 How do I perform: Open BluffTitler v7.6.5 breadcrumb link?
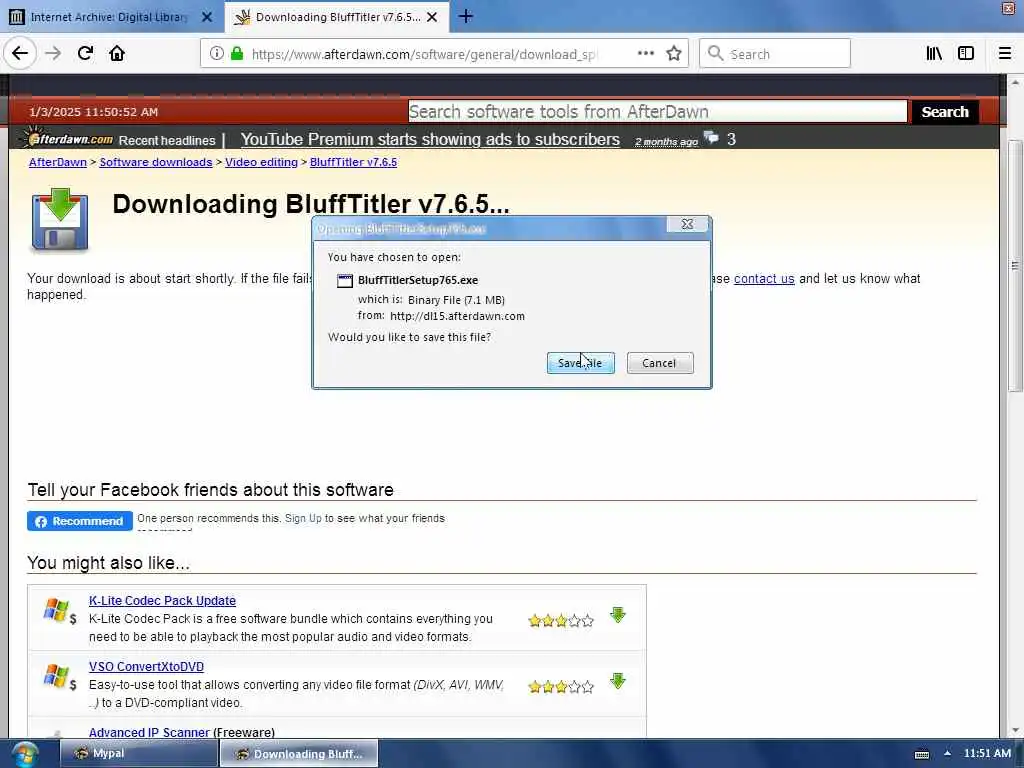point(353,162)
